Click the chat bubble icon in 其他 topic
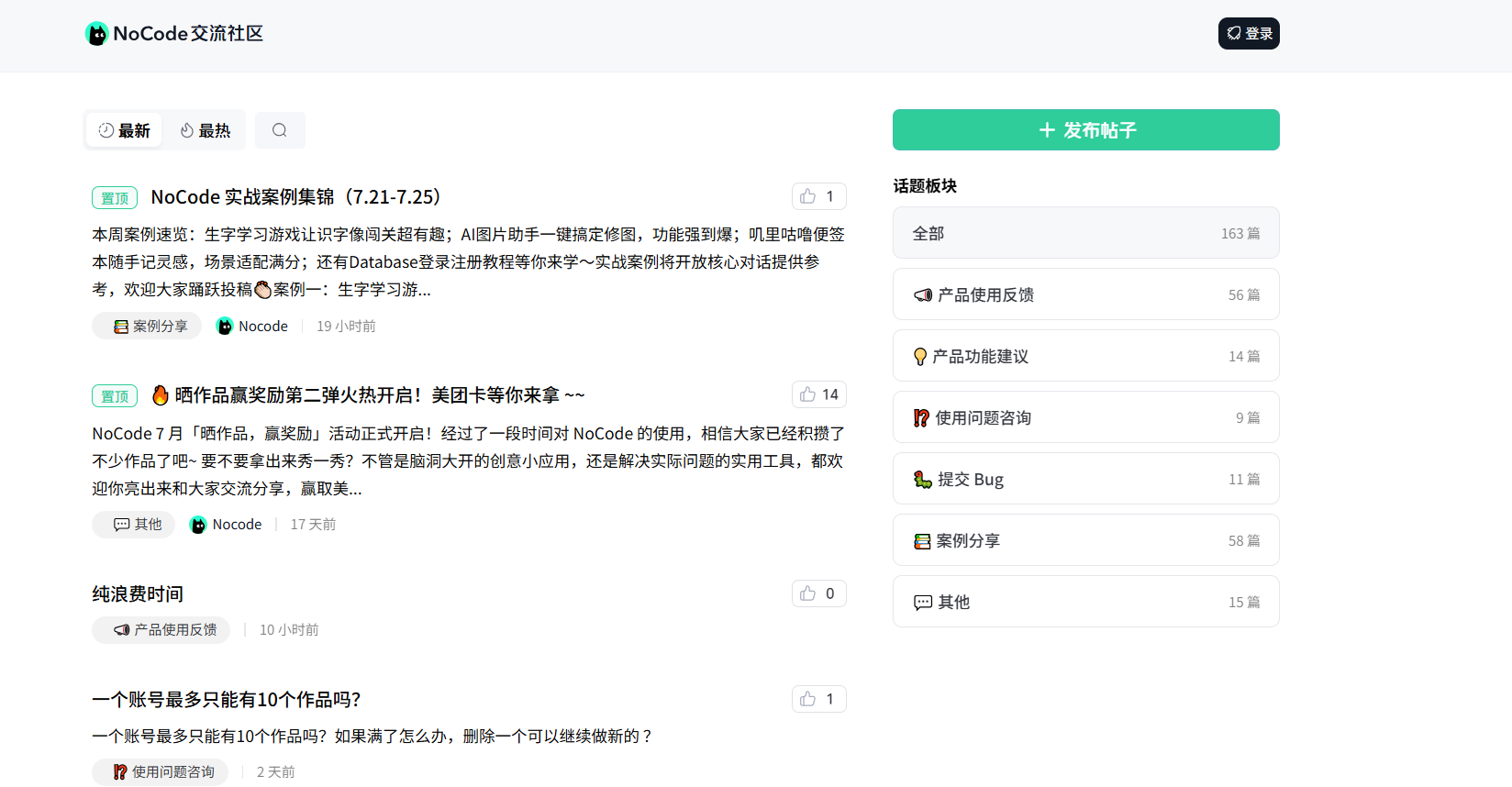Image resolution: width=1512 pixels, height=787 pixels. click(923, 603)
